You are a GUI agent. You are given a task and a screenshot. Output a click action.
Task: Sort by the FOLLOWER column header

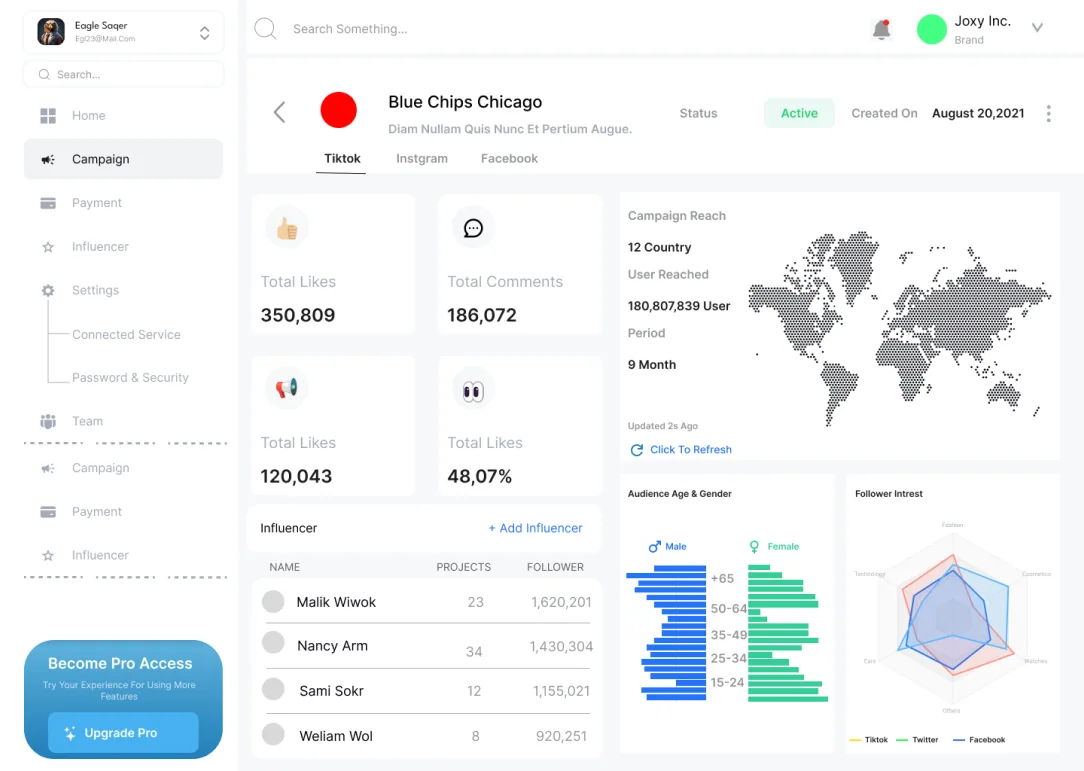point(555,567)
